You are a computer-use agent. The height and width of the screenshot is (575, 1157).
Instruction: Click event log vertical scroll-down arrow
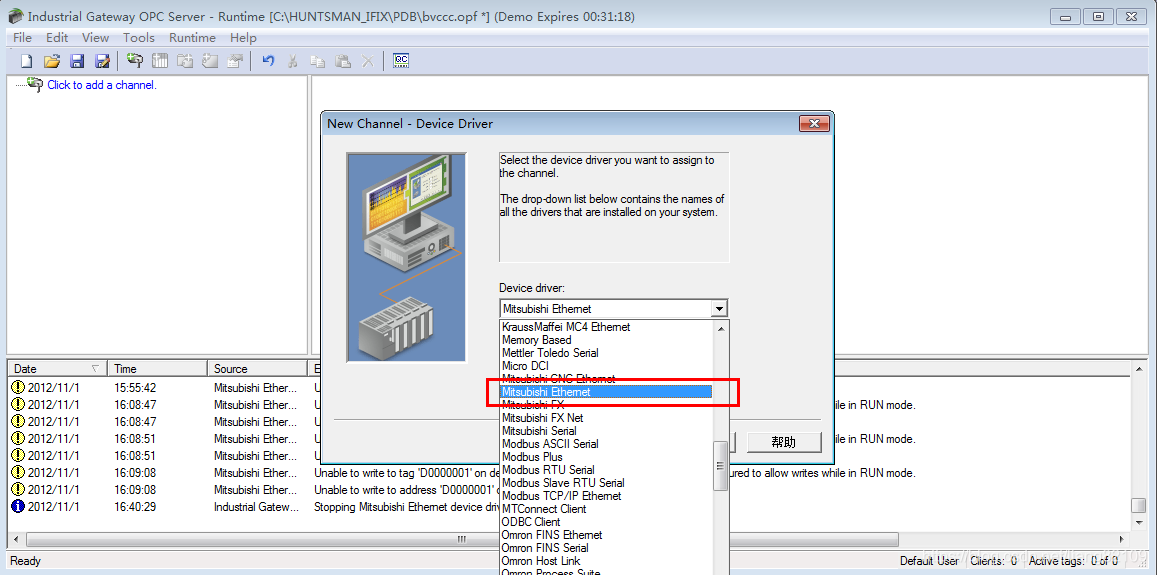click(1139, 525)
